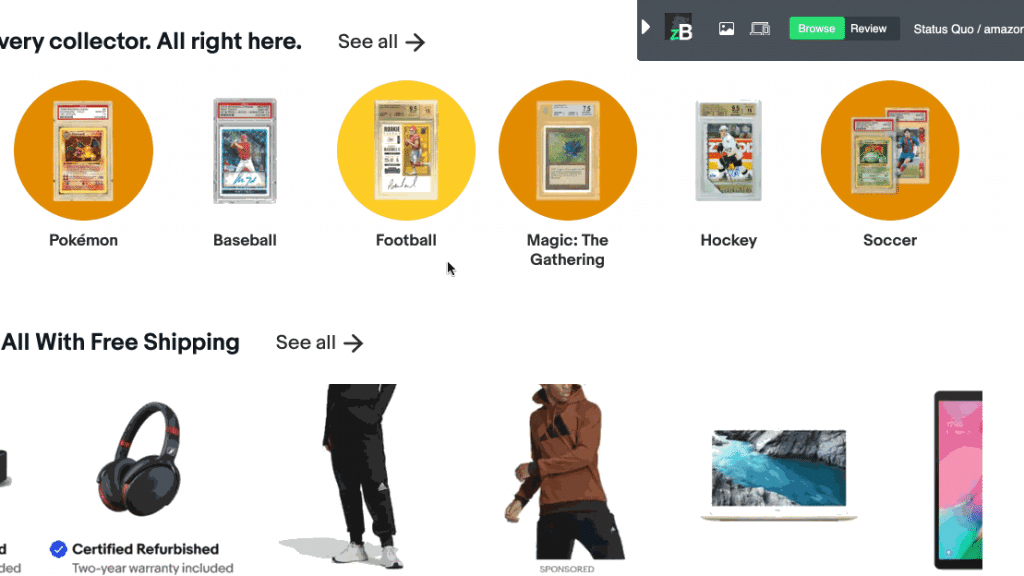Select the Football category circle
This screenshot has height=576, width=1024.
click(x=406, y=149)
